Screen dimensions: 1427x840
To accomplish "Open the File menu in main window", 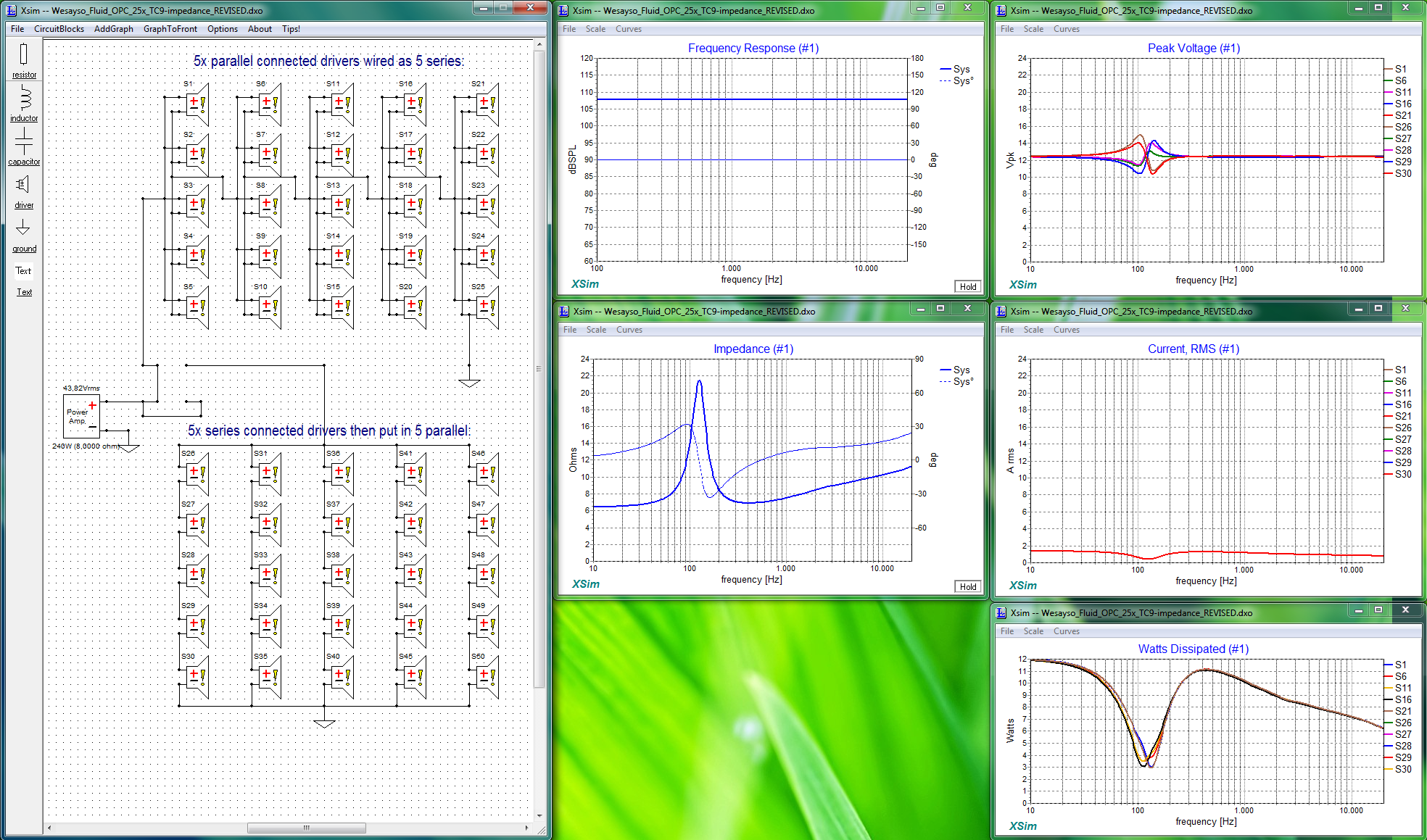I will tap(17, 29).
